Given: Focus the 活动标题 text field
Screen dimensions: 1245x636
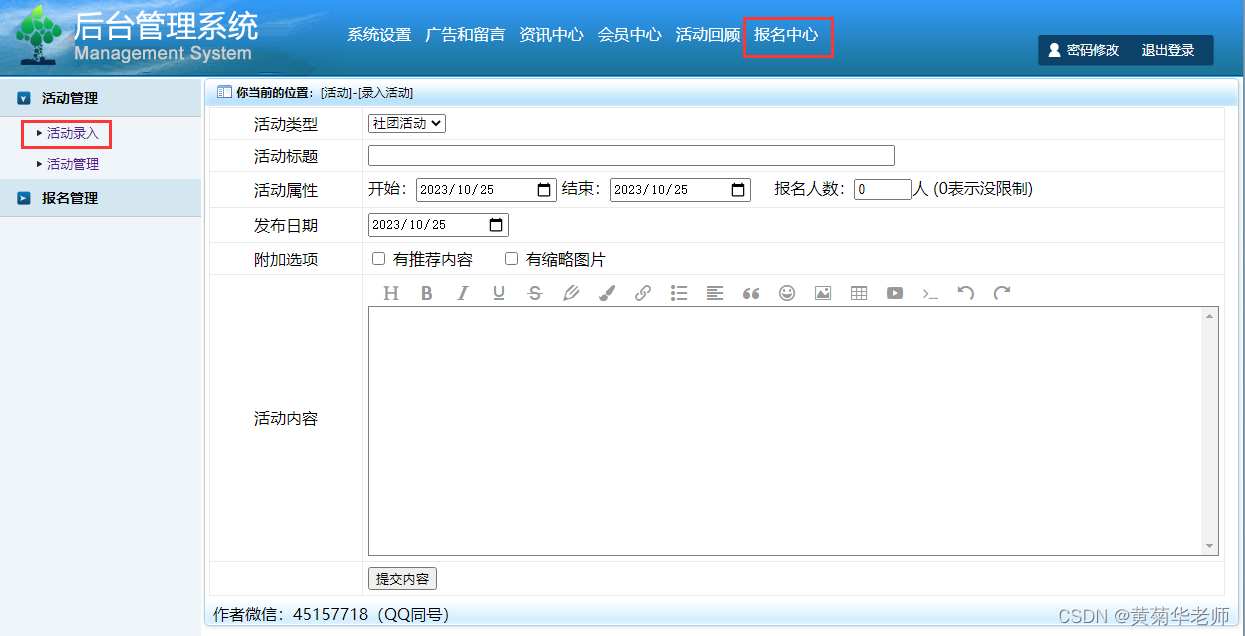Looking at the screenshot, I should click(x=631, y=155).
